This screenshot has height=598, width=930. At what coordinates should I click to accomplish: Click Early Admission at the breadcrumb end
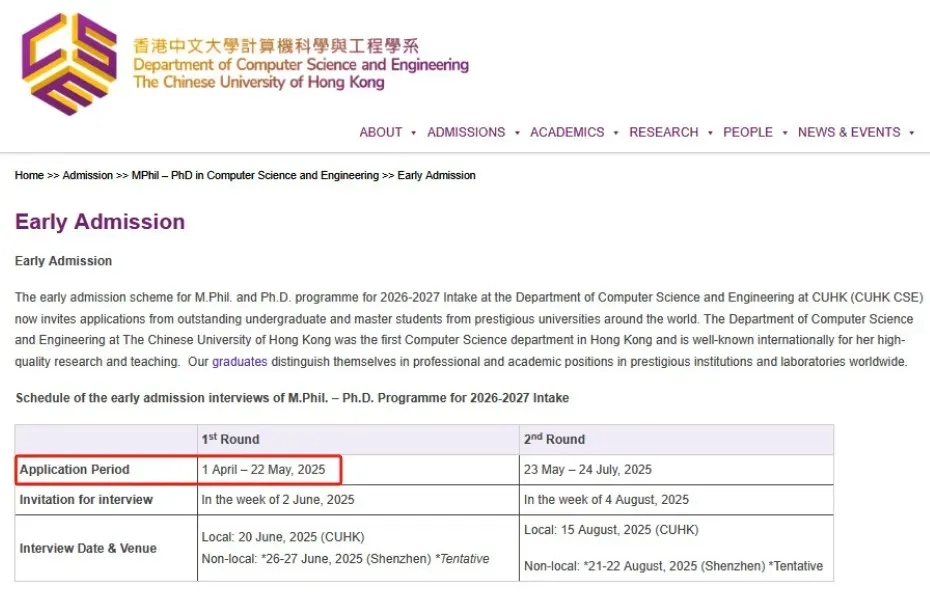tap(436, 175)
